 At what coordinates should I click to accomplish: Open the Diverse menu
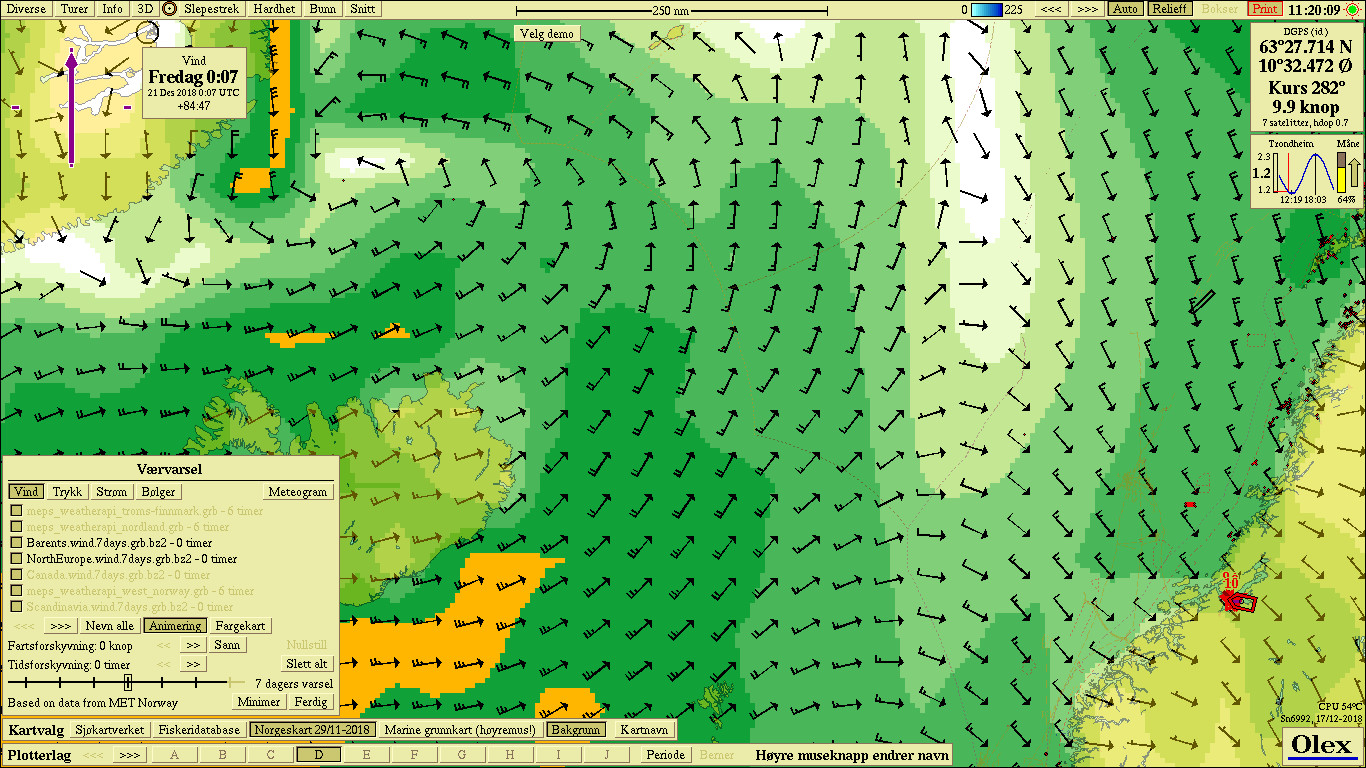pos(27,8)
